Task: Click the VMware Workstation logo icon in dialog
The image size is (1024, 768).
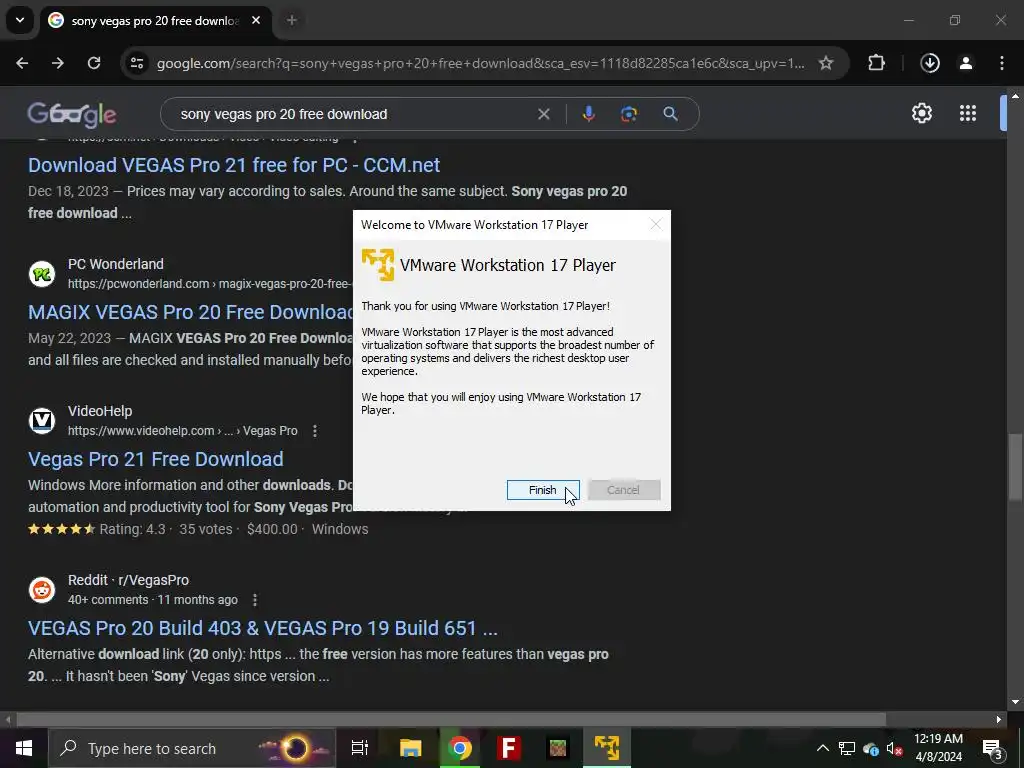Action: point(377,264)
